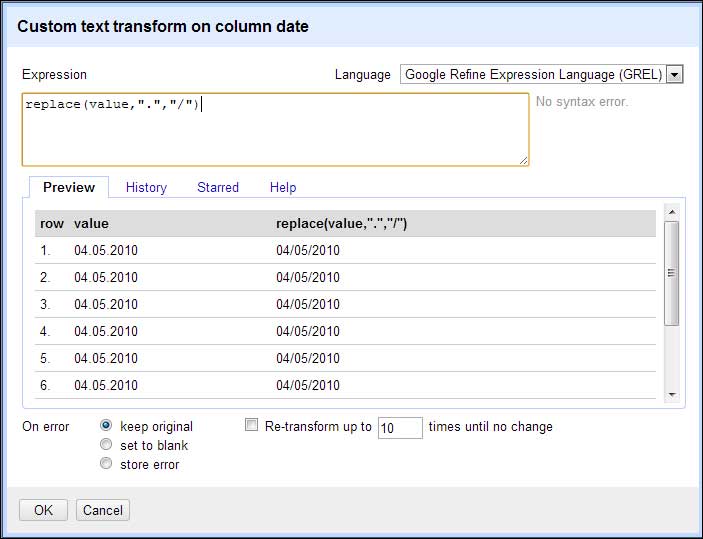Confirm the transform with OK
The image size is (703, 539).
coord(43,510)
